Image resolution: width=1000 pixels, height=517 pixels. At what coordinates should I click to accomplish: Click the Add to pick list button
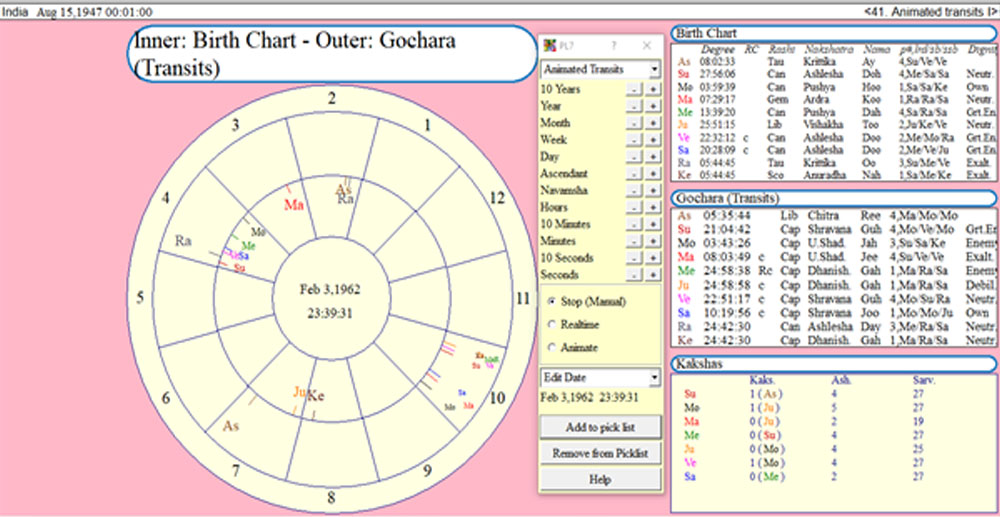click(x=600, y=427)
